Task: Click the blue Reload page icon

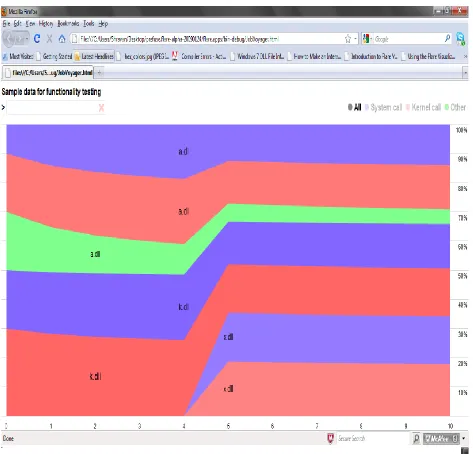Action: (x=37, y=39)
